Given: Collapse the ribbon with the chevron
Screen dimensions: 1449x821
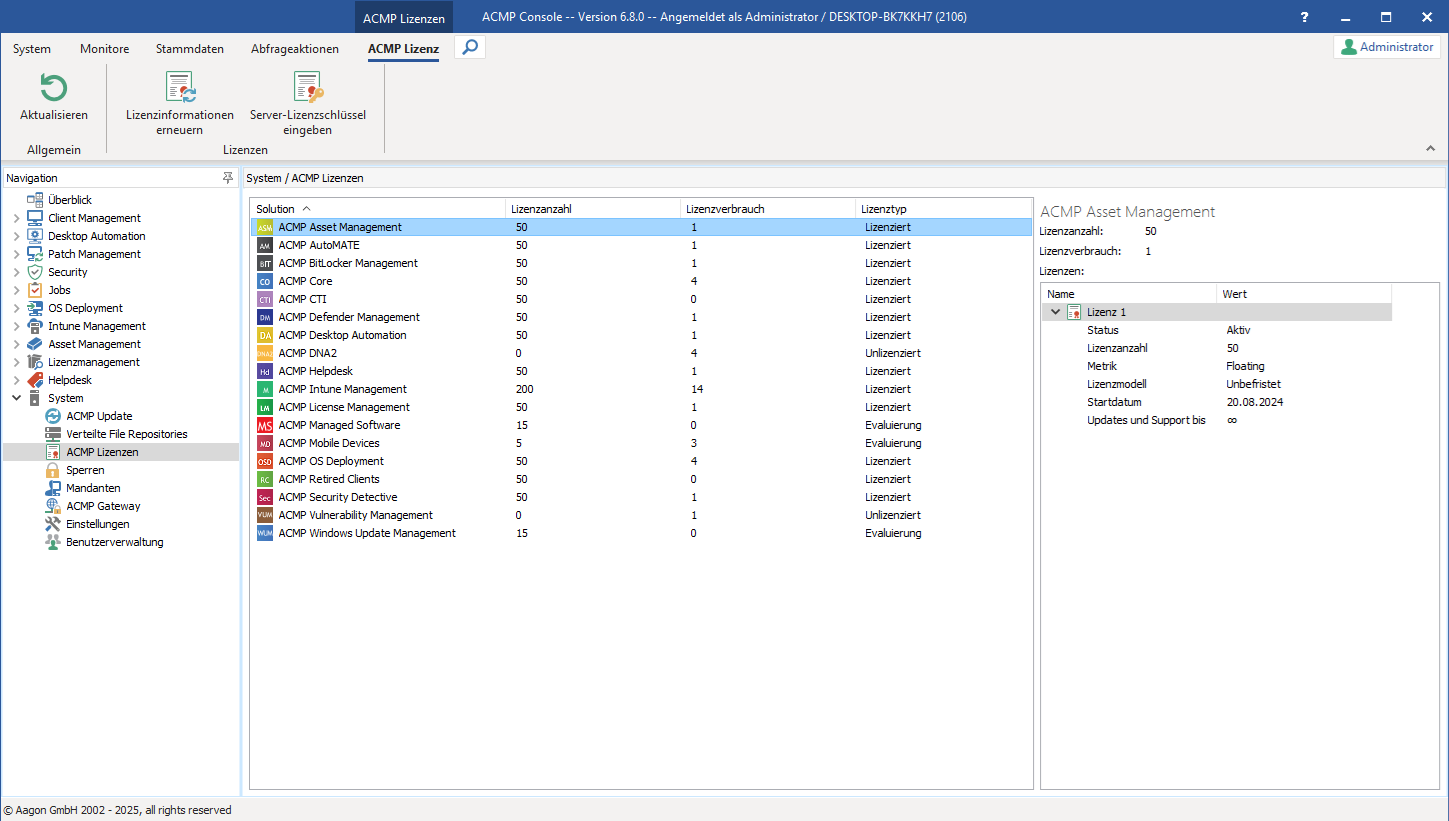Looking at the screenshot, I should tap(1429, 148).
